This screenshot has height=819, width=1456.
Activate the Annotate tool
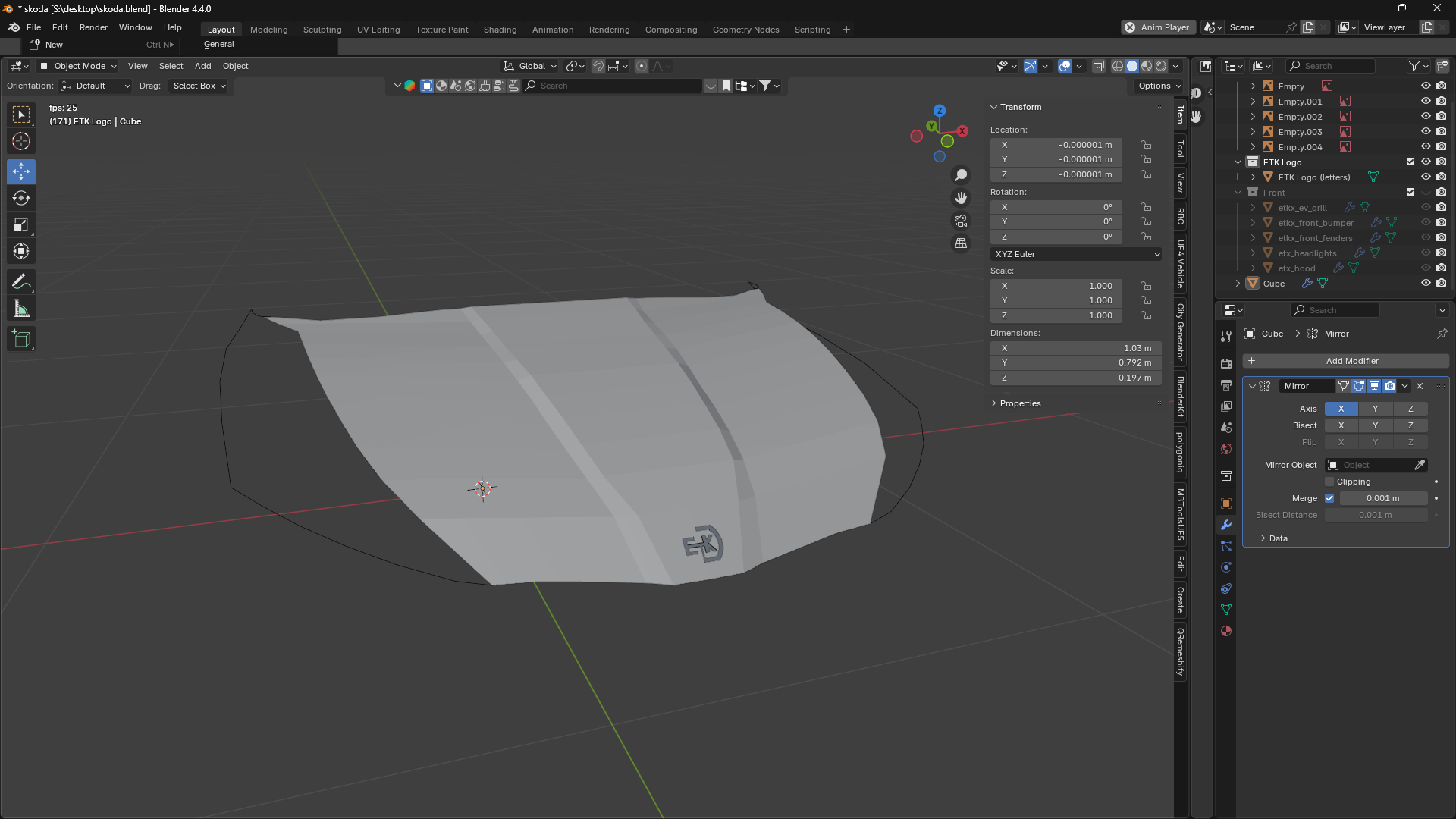(x=21, y=282)
